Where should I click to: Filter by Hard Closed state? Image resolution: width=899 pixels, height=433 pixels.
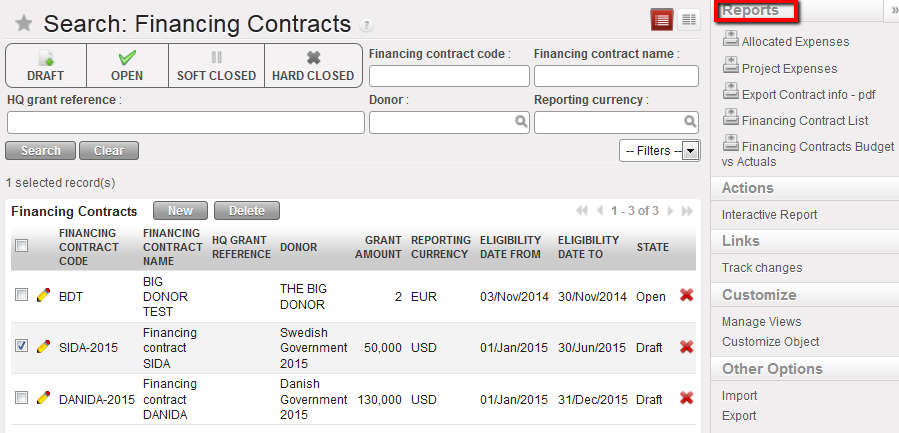(x=313, y=66)
